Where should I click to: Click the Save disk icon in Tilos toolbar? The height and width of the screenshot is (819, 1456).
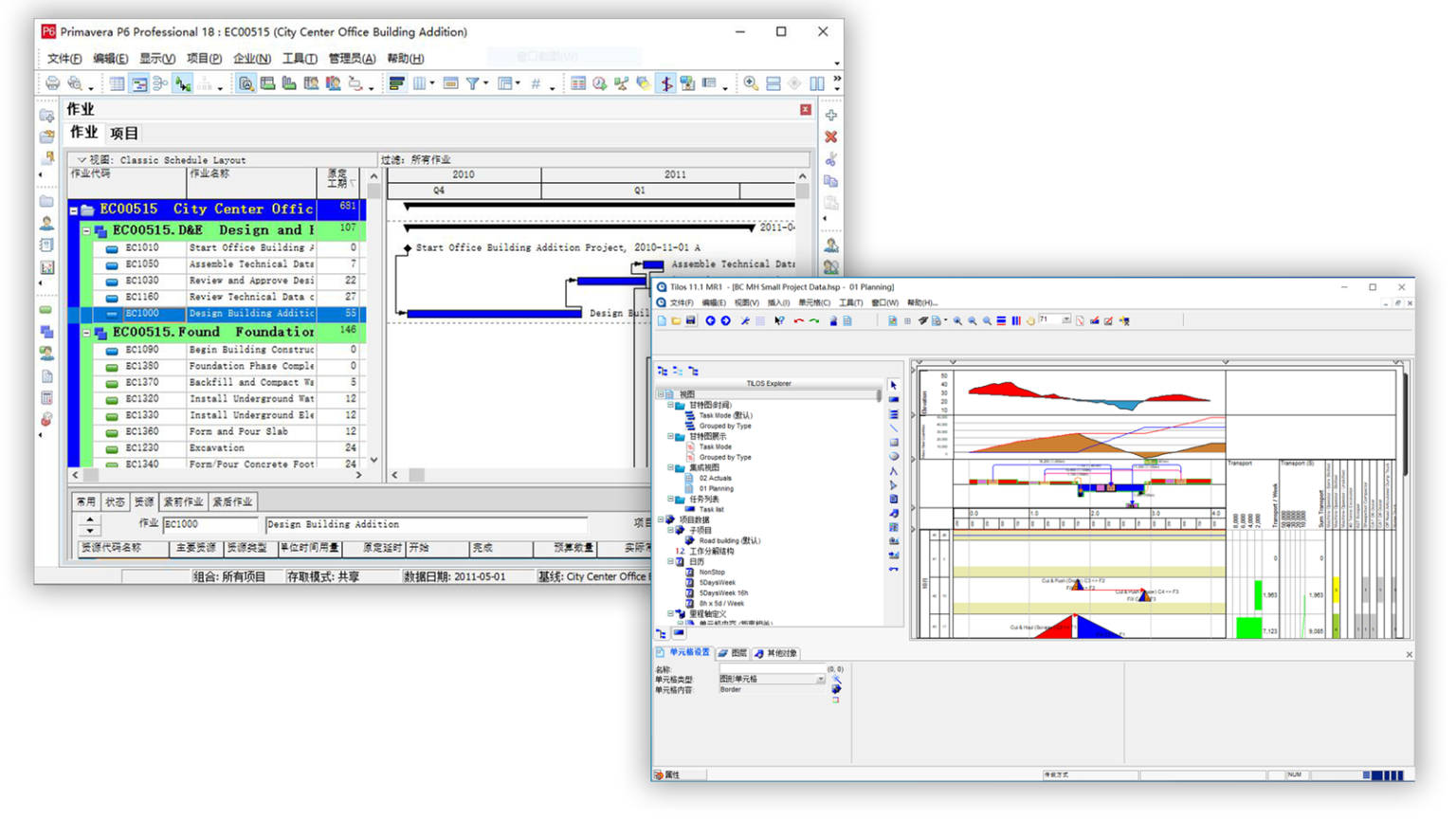point(691,321)
